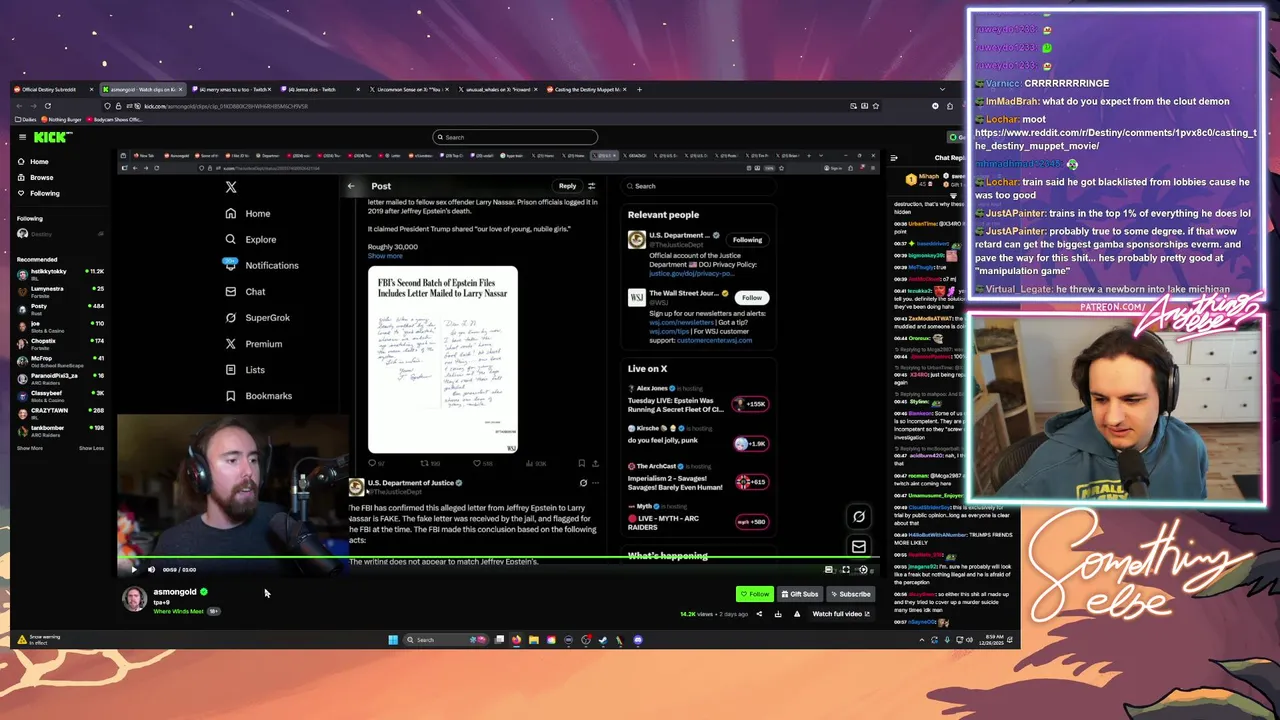The width and height of the screenshot is (1280, 720).
Task: Open hstikkytokky recommended channel
Action: click(60, 273)
